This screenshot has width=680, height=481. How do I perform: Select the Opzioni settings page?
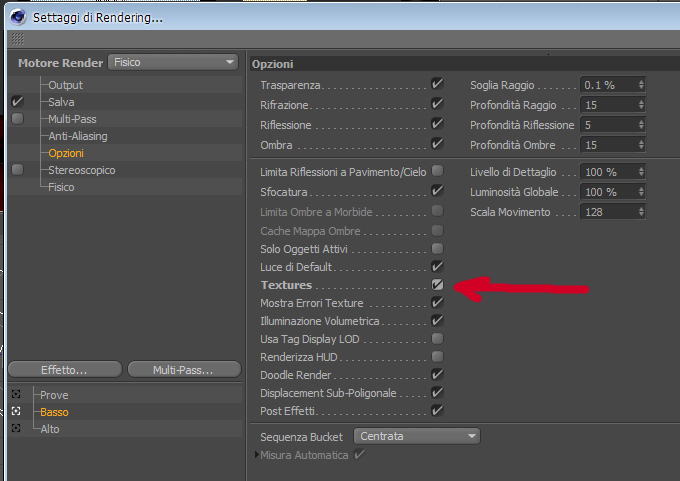pyautogui.click(x=66, y=153)
